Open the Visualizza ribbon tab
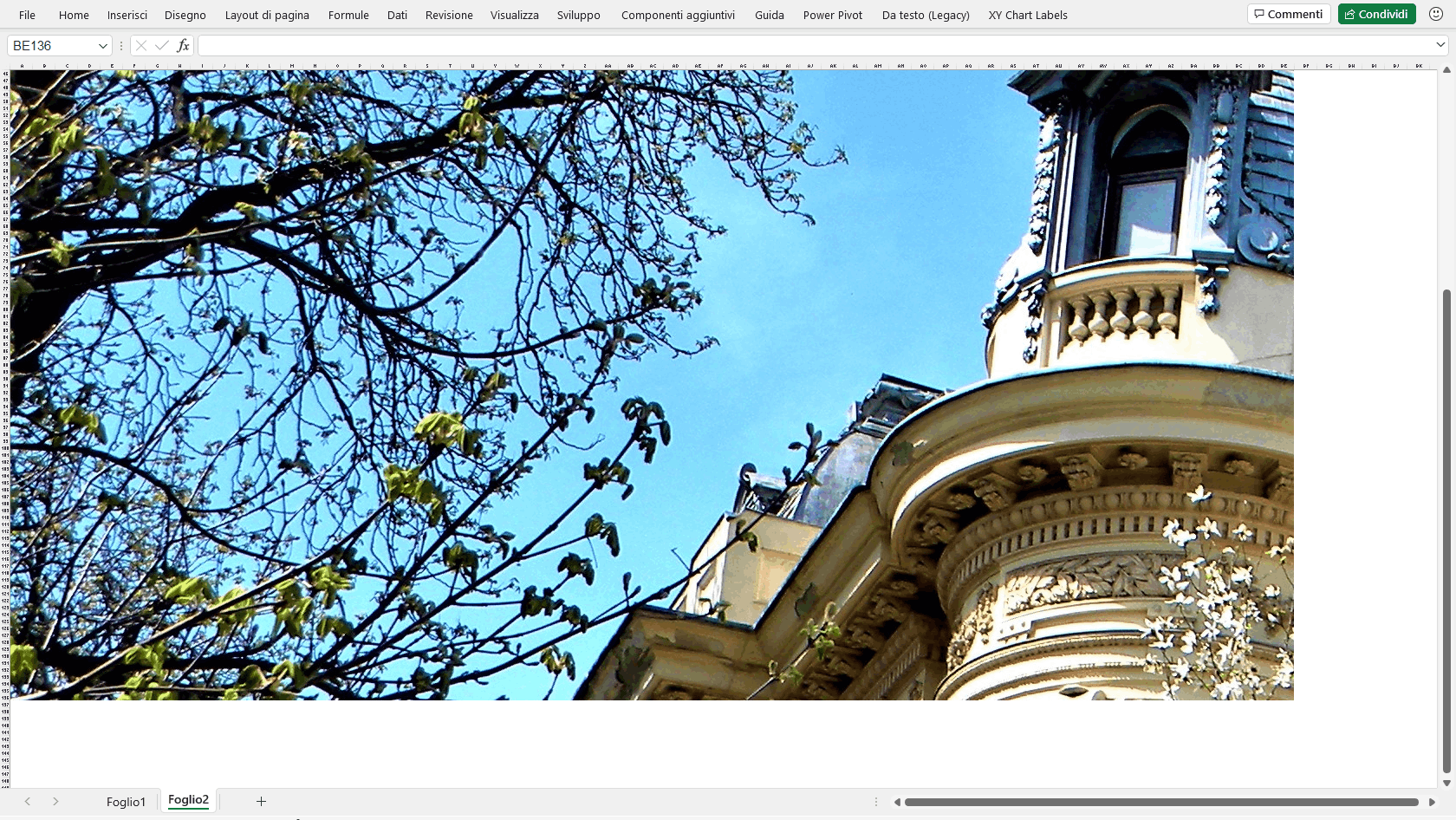1456x820 pixels. click(x=515, y=15)
